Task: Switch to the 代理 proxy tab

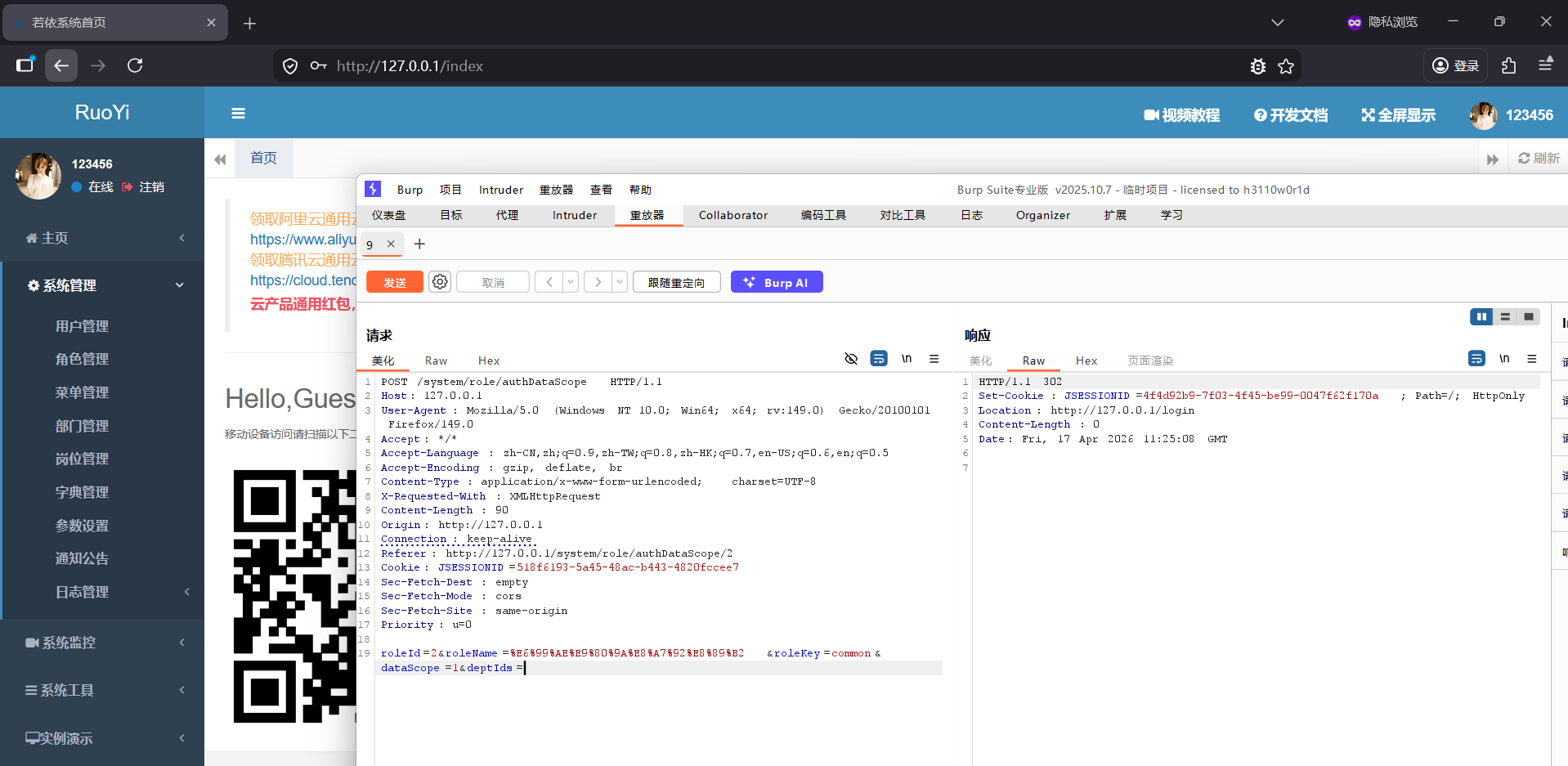Action: tap(507, 215)
